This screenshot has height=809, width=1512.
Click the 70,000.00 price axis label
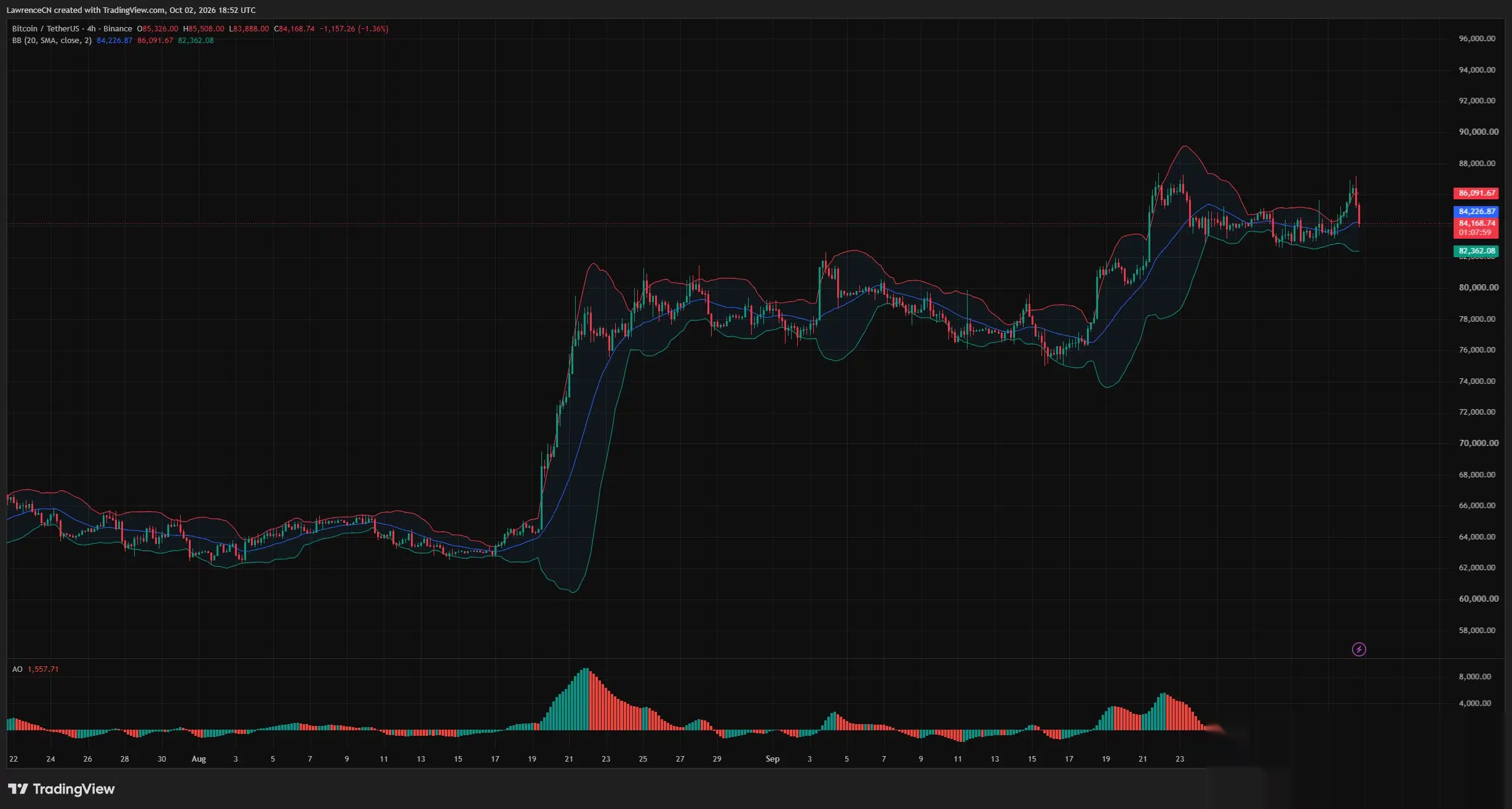tap(1479, 443)
